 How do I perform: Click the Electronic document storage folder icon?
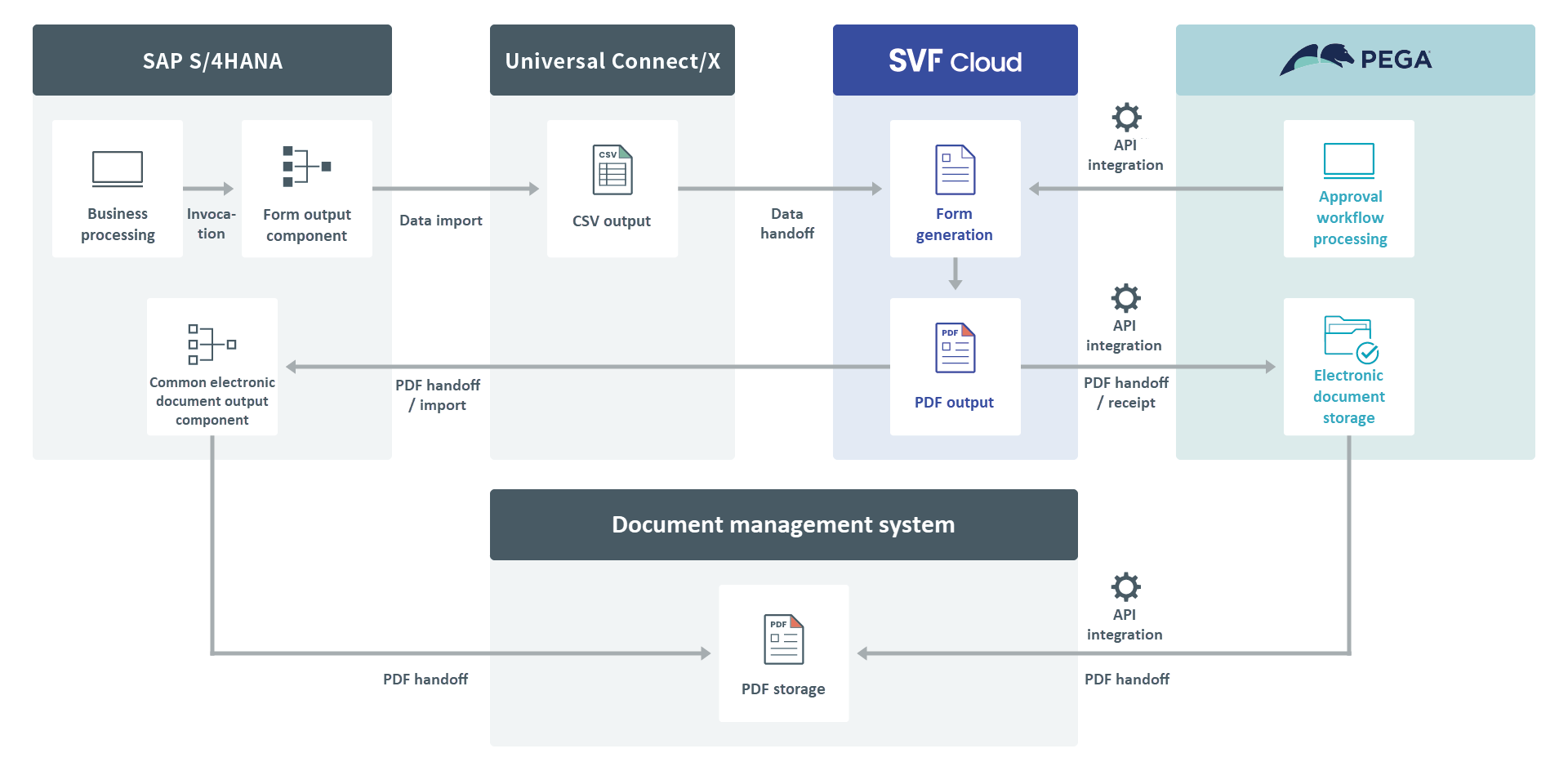(1351, 340)
